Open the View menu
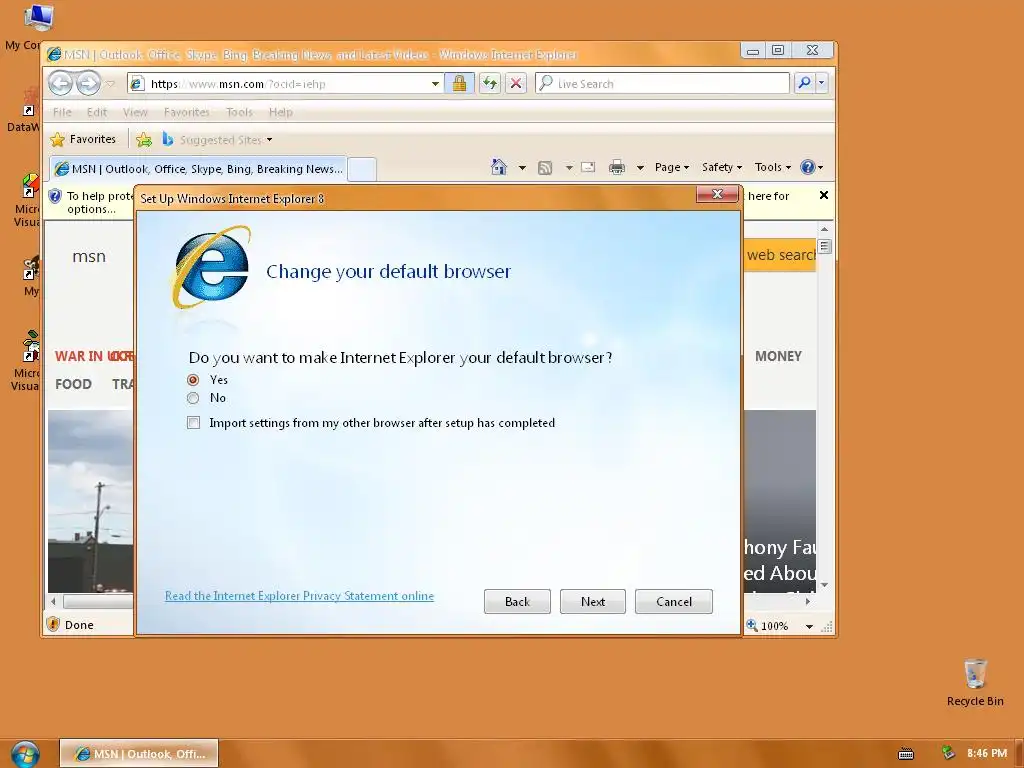The image size is (1024, 768). tap(135, 112)
